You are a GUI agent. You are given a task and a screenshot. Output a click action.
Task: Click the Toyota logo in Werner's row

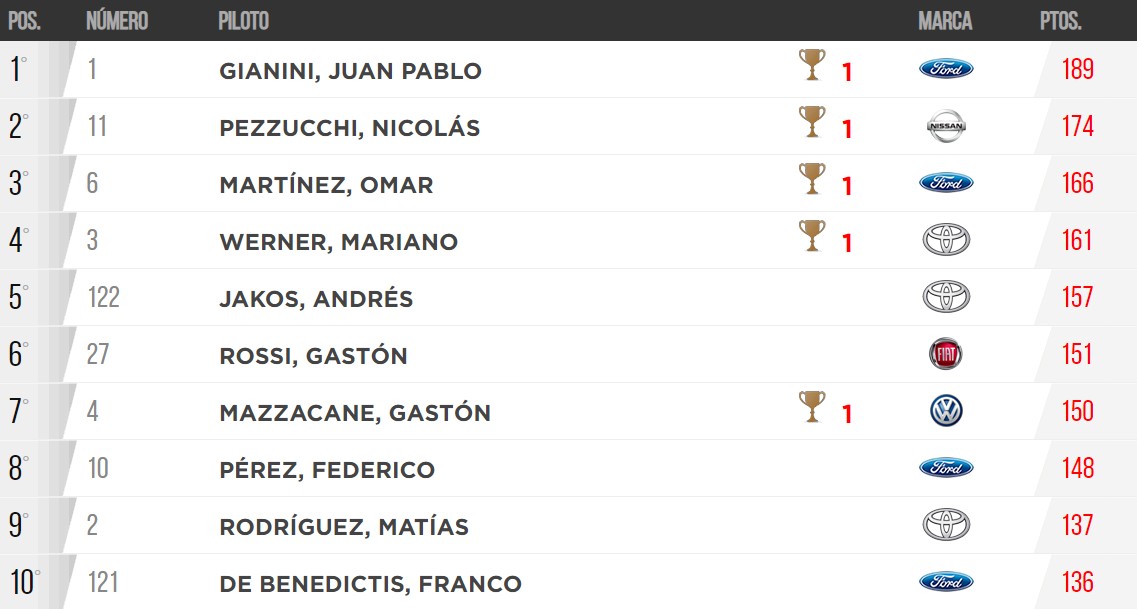[946, 240]
